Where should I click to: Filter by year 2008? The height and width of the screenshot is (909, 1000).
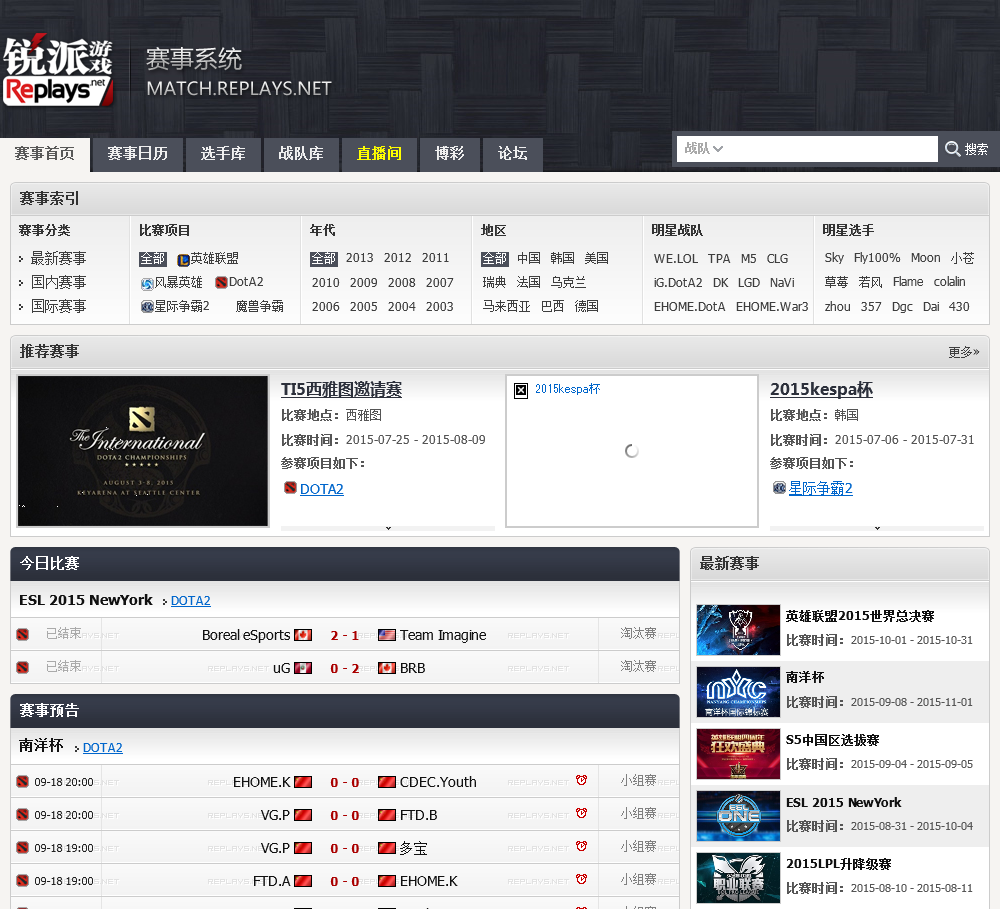coord(402,283)
